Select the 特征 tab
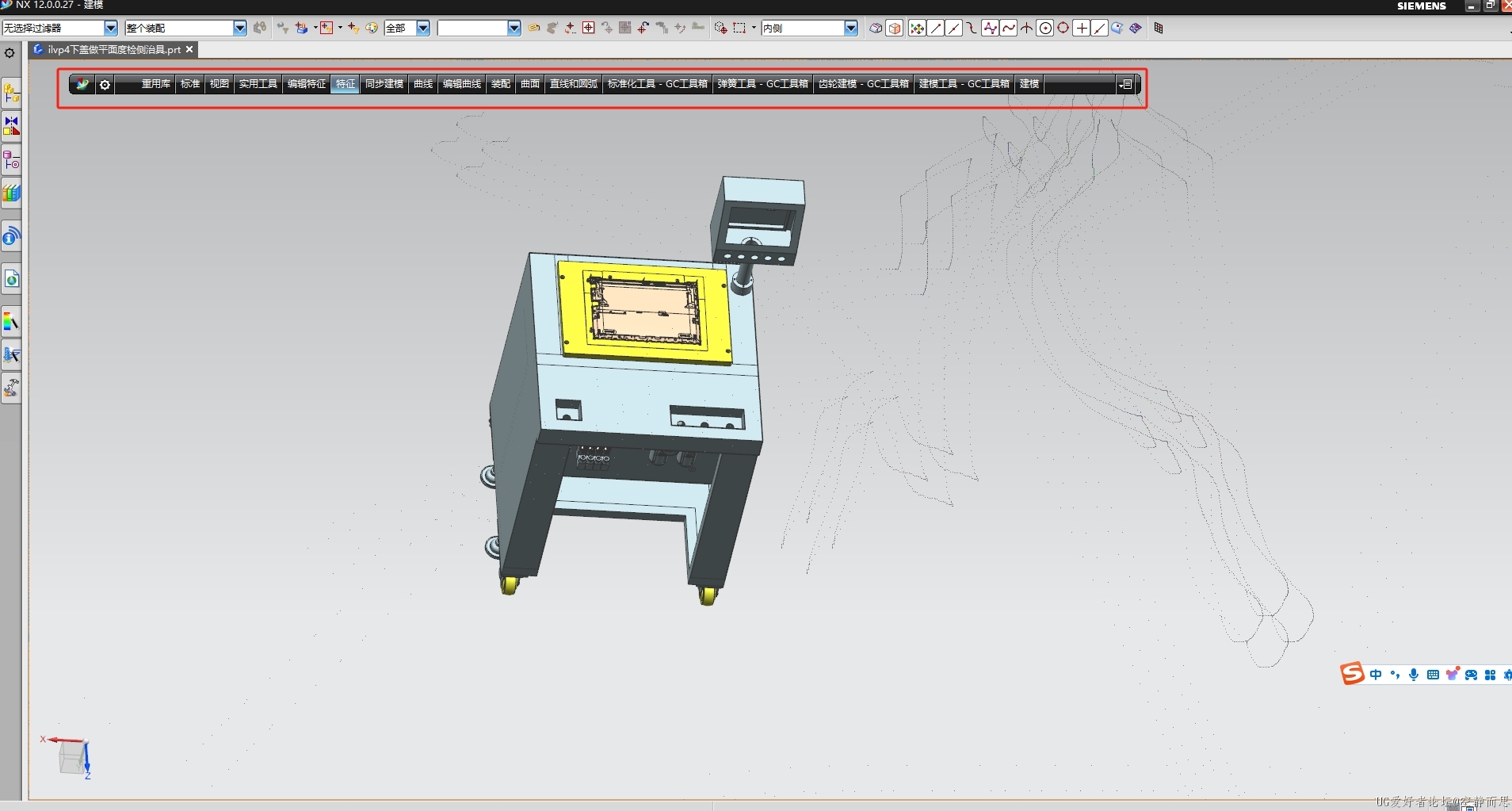 346,84
